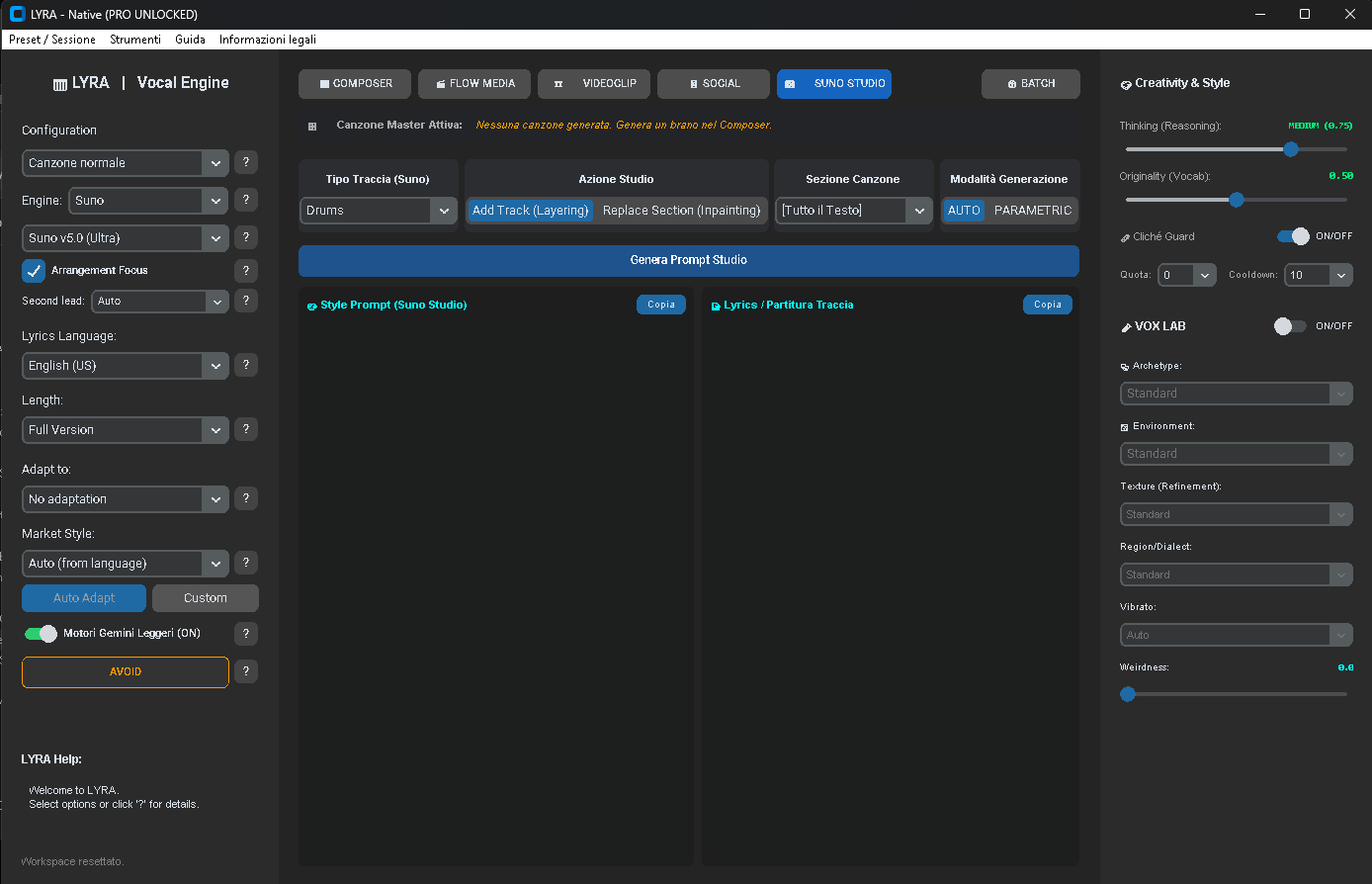Click the VOX LAB microphone icon
1372x884 pixels.
point(1126,326)
